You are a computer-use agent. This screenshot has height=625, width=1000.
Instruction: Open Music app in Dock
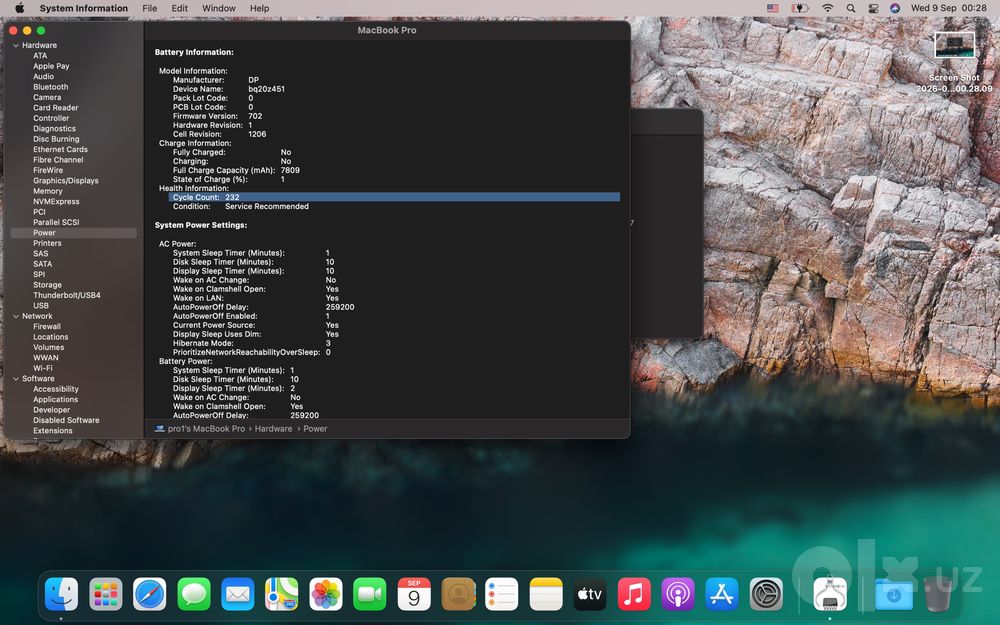point(633,594)
